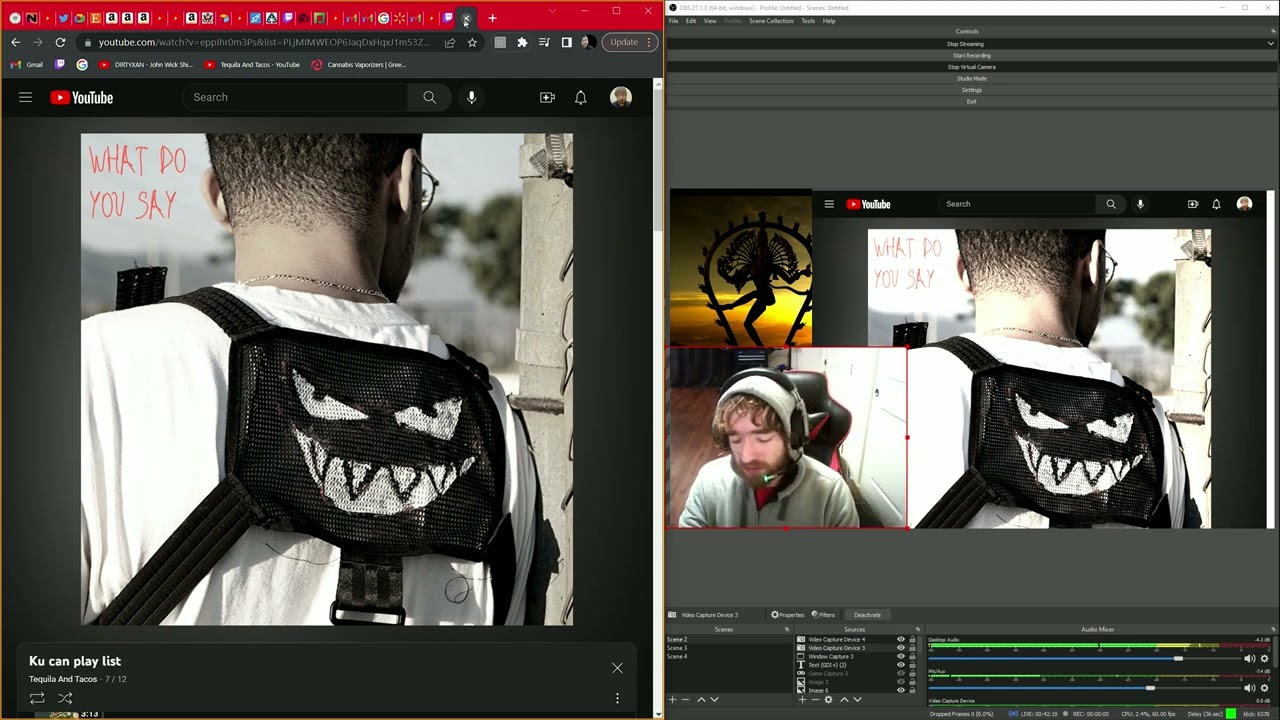Open the OBS Properties gear for selected source
This screenshot has height=720, width=1280.
coord(787,615)
